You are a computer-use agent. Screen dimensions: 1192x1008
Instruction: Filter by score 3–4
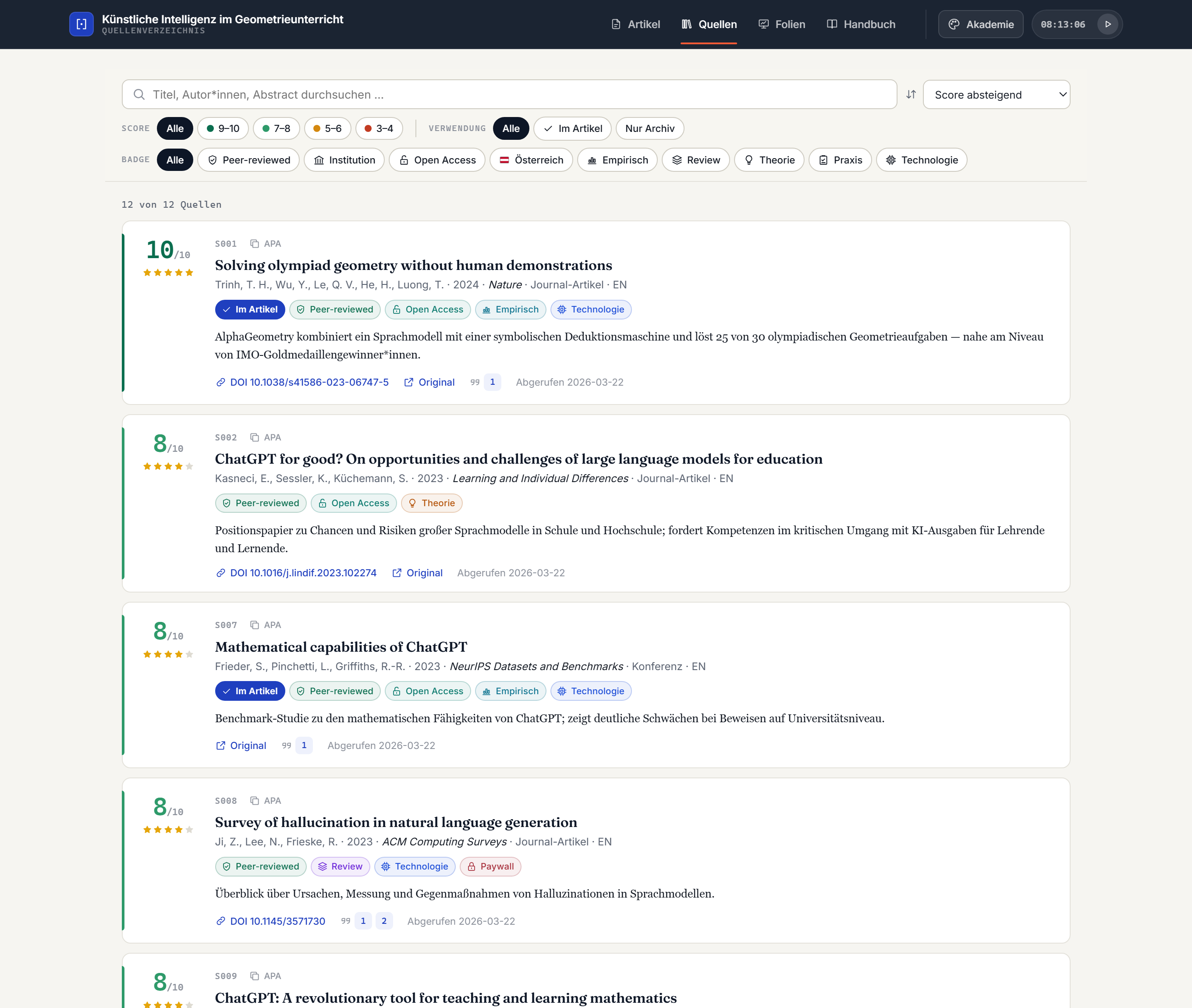point(379,128)
